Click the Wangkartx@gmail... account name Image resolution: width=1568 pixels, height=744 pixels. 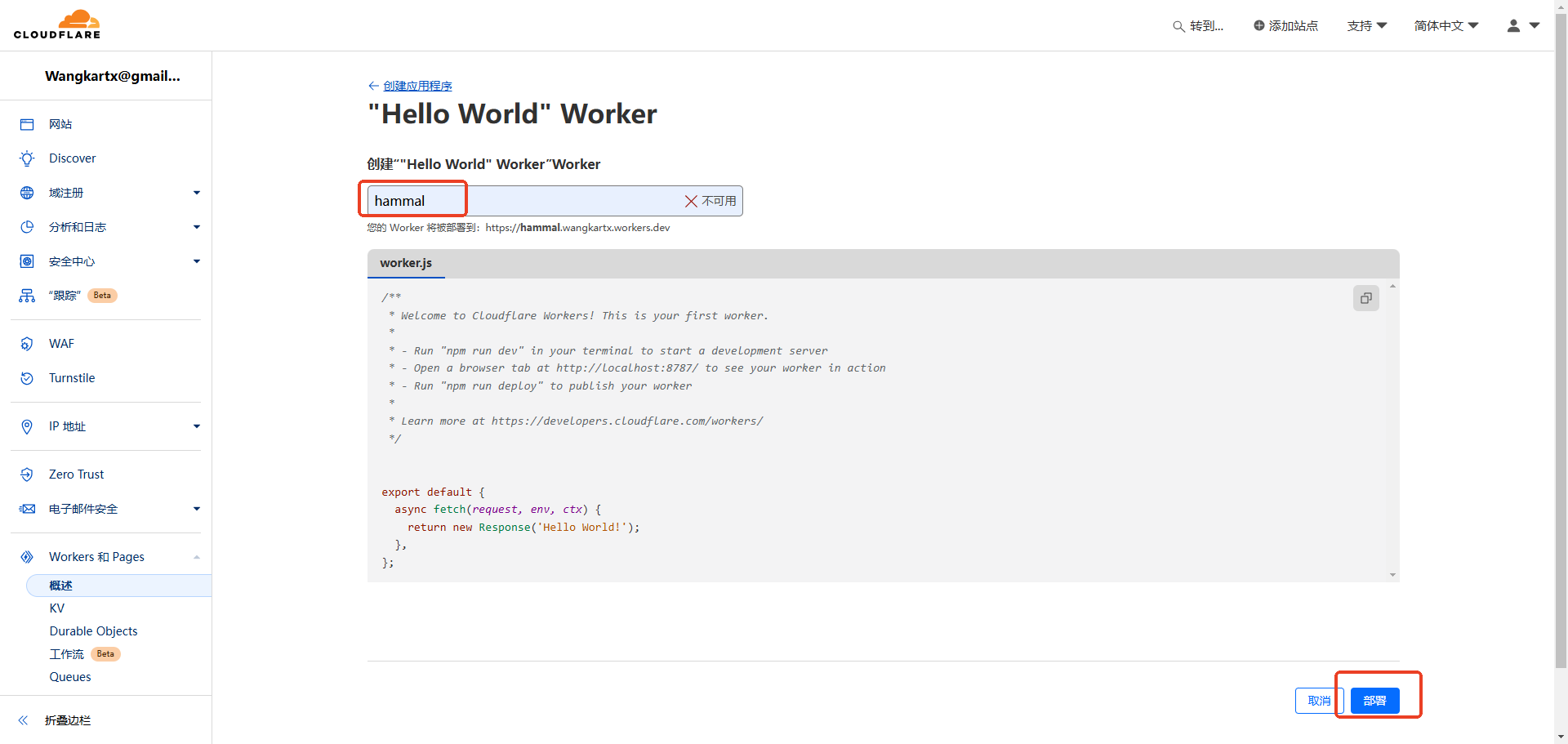[x=113, y=76]
